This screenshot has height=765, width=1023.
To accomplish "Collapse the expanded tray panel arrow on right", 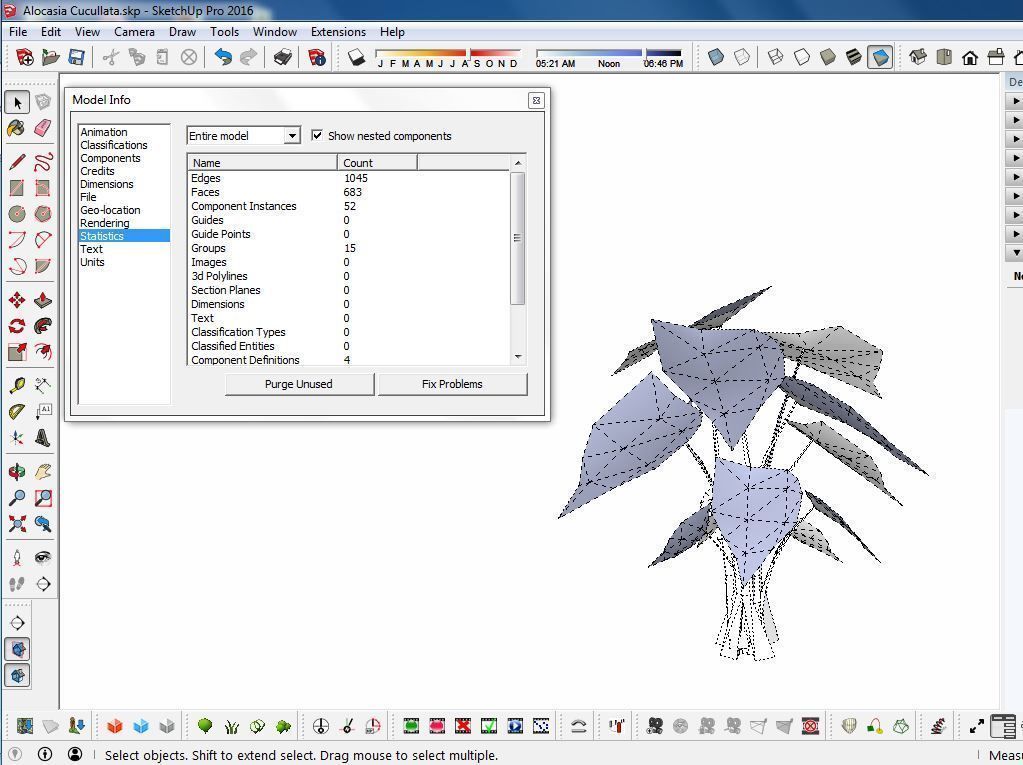I will pyautogui.click(x=1015, y=252).
